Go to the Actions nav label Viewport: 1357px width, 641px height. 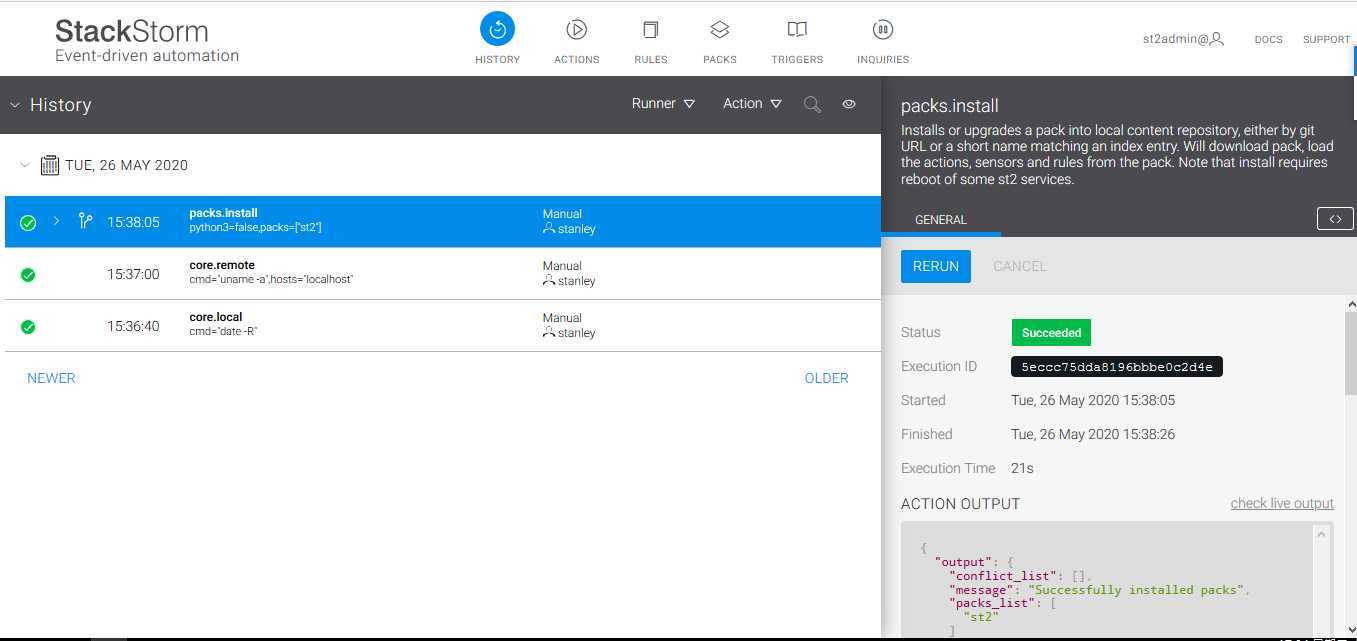577,60
